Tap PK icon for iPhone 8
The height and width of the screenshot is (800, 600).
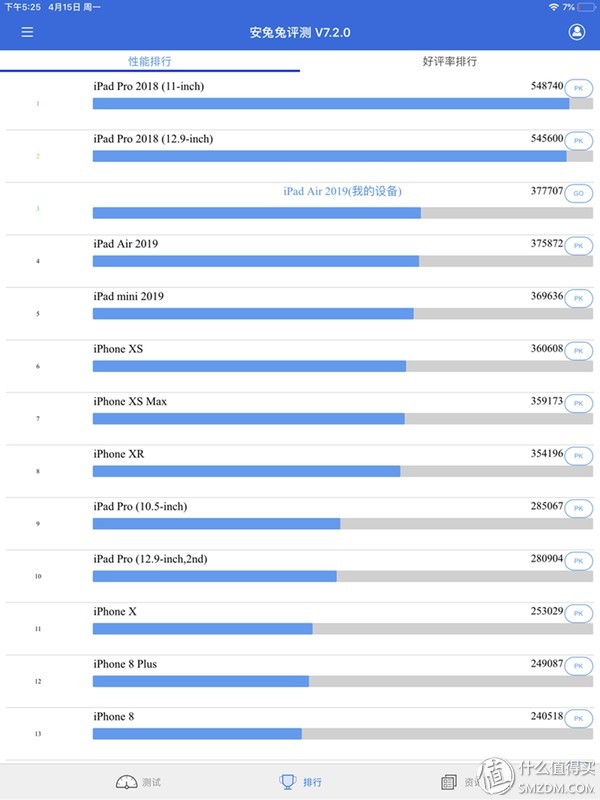[x=578, y=719]
